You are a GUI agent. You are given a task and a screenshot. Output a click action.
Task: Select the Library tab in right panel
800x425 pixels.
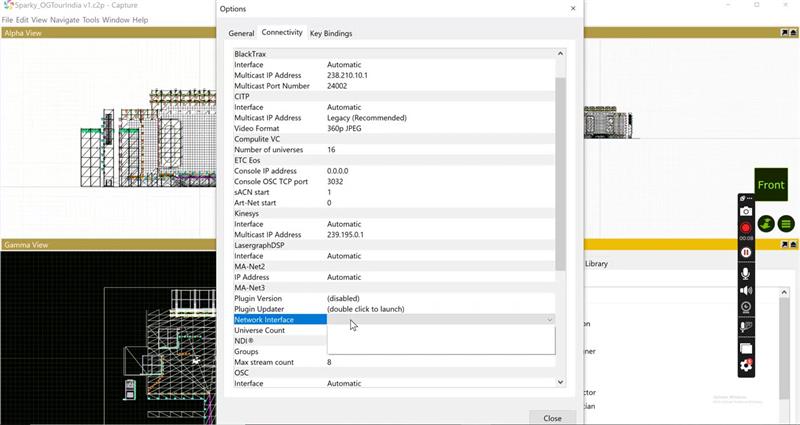click(x=596, y=264)
